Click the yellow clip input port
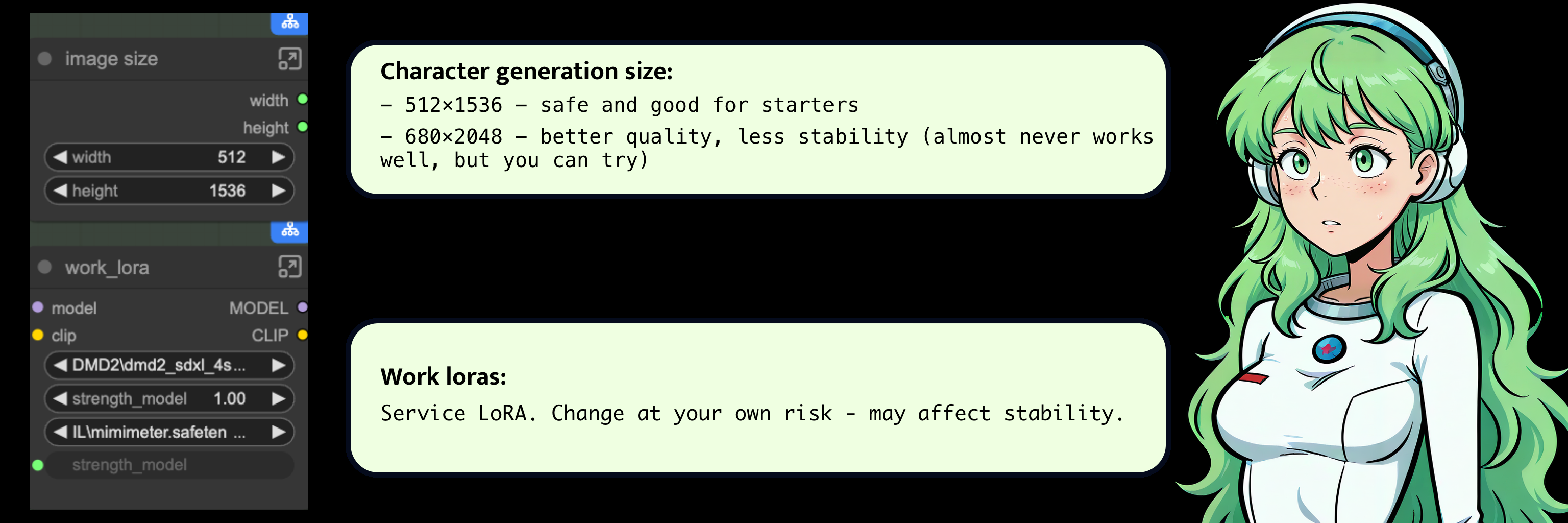The image size is (1568, 523). click(x=38, y=335)
